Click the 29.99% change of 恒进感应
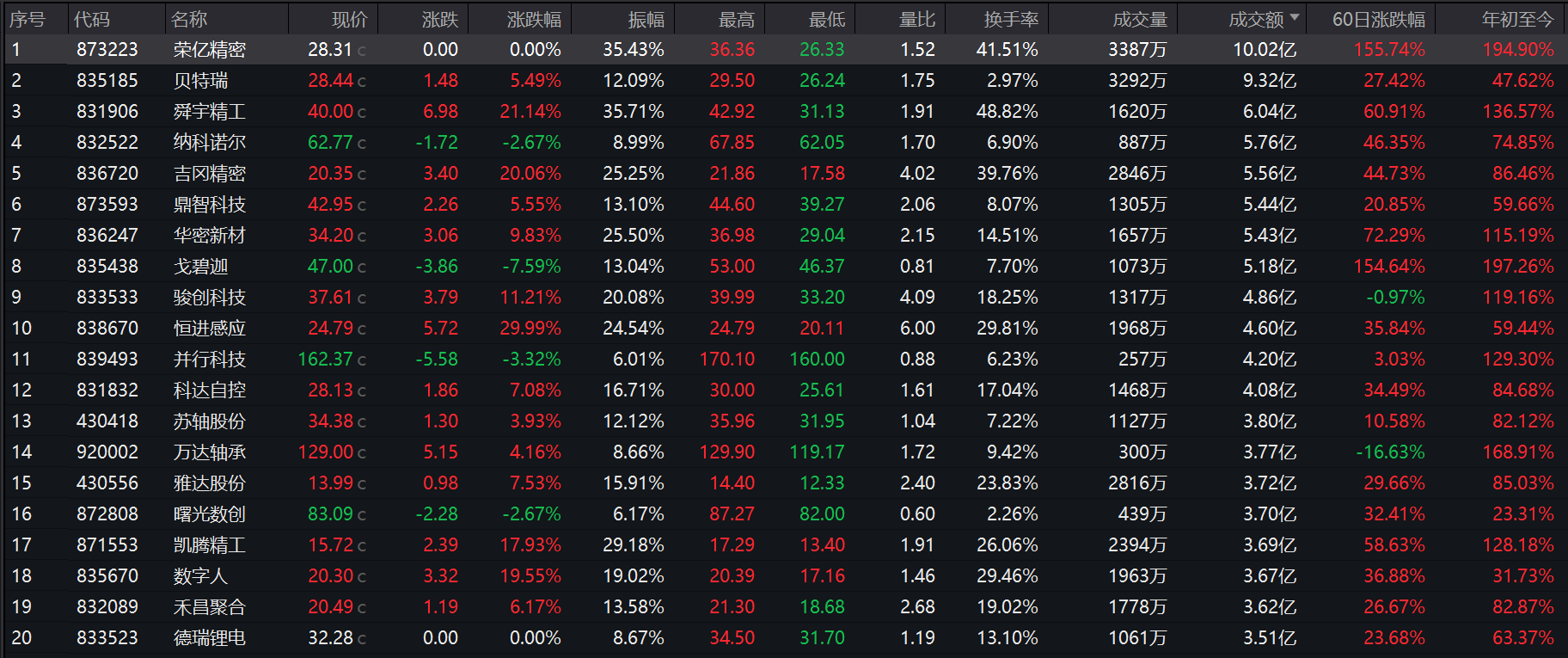The image size is (1568, 658). [530, 329]
